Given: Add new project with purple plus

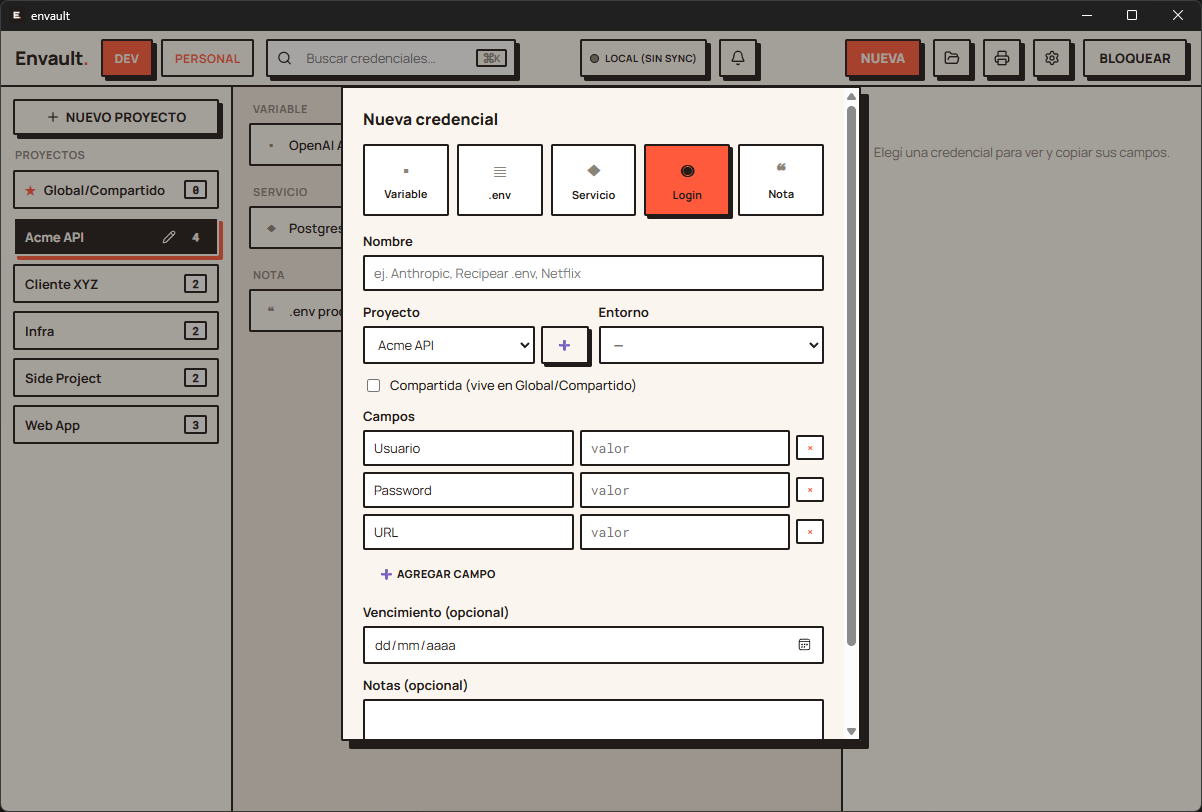Looking at the screenshot, I should pyautogui.click(x=564, y=345).
